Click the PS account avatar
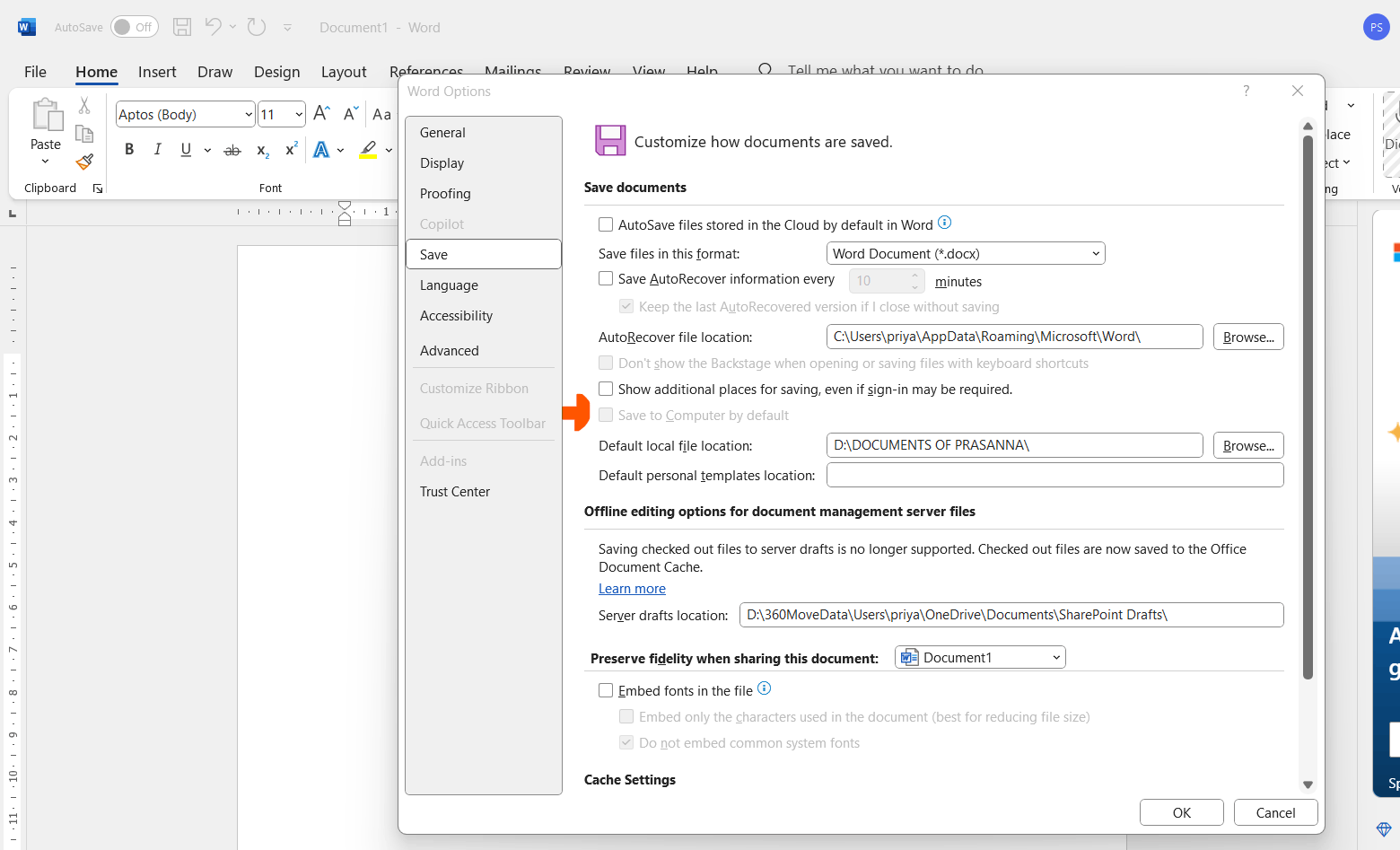Screen dimensions: 1400x850 click(x=1376, y=27)
